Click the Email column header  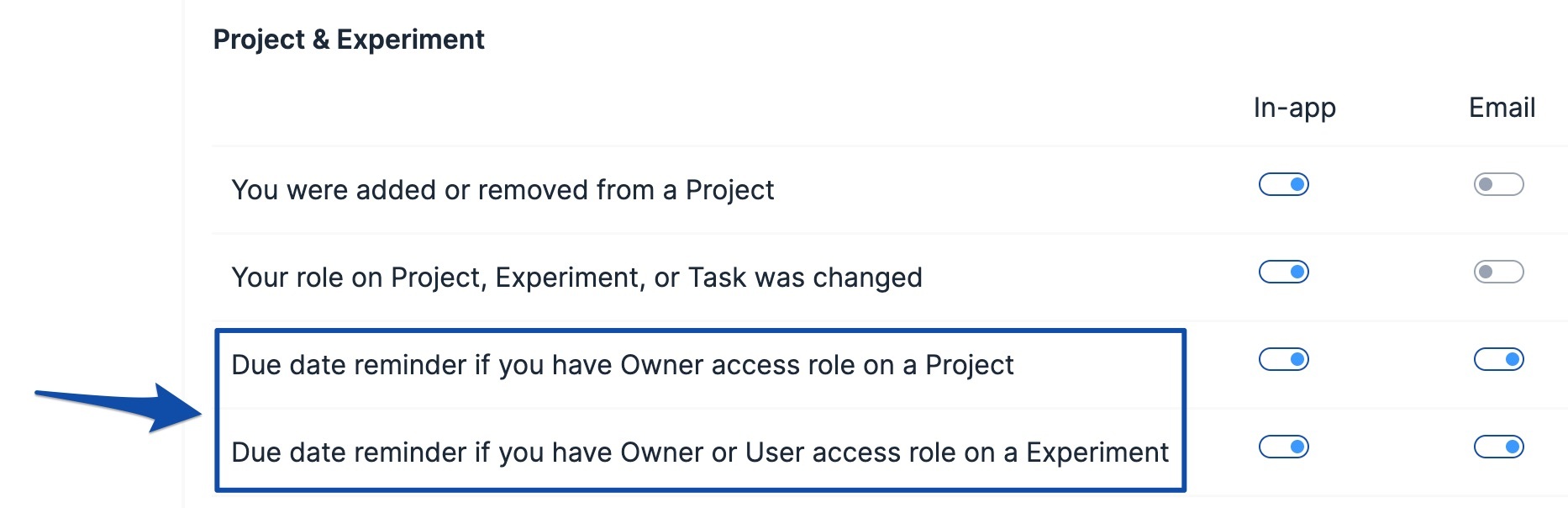1502,108
